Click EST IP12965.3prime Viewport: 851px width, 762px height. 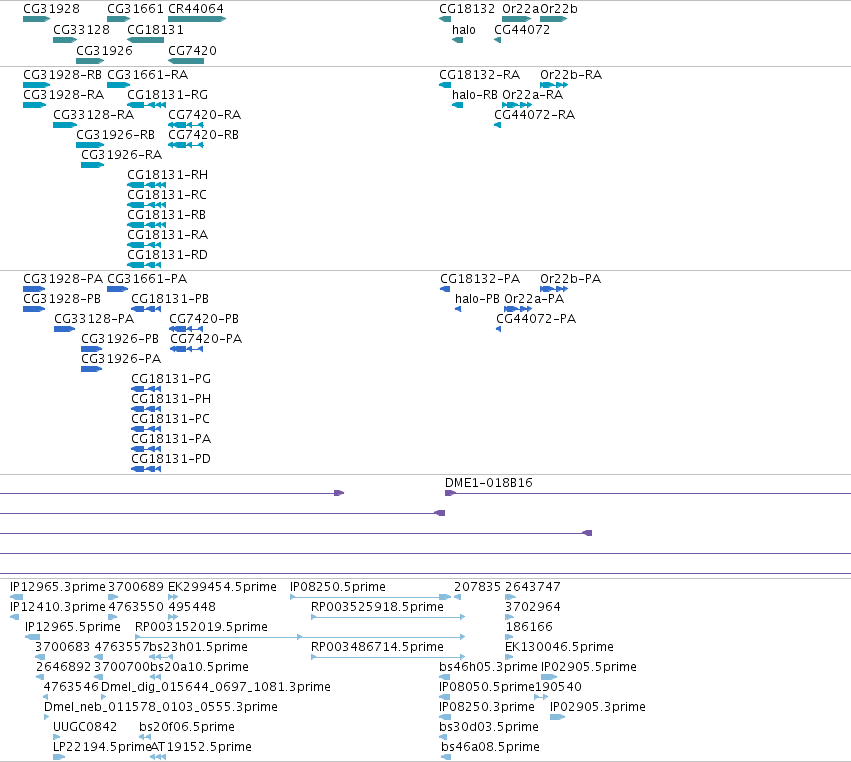tap(58, 587)
